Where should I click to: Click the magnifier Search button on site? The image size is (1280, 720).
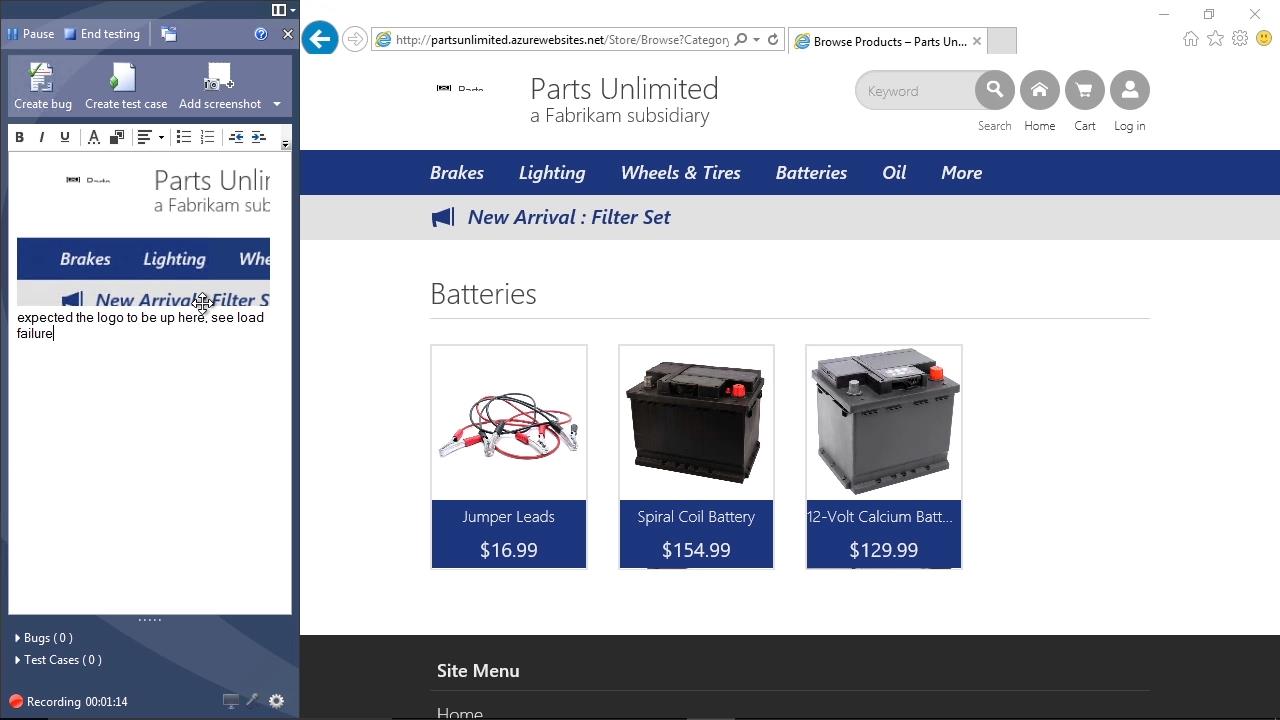994,91
